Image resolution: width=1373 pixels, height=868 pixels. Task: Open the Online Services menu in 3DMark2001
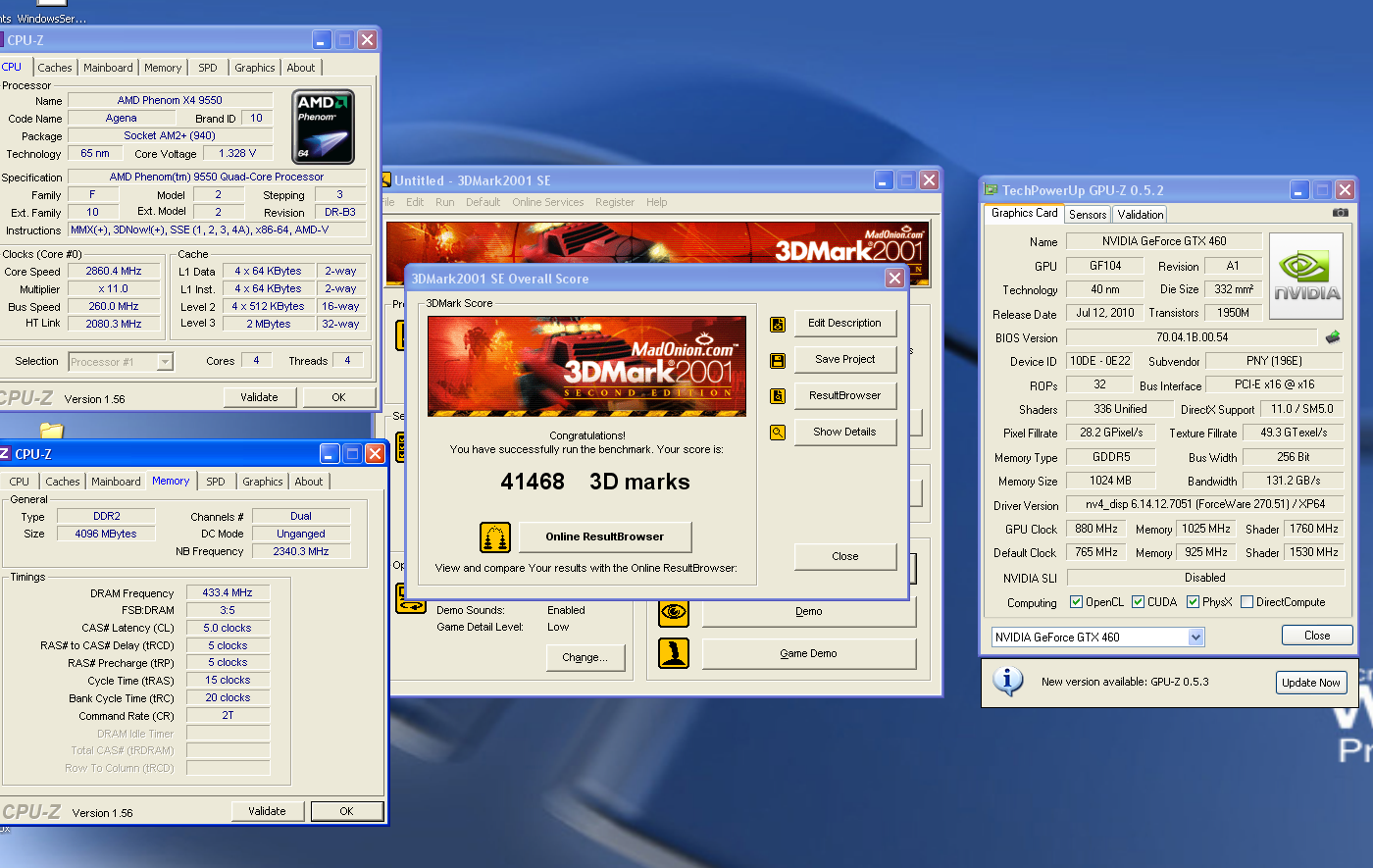(x=547, y=202)
